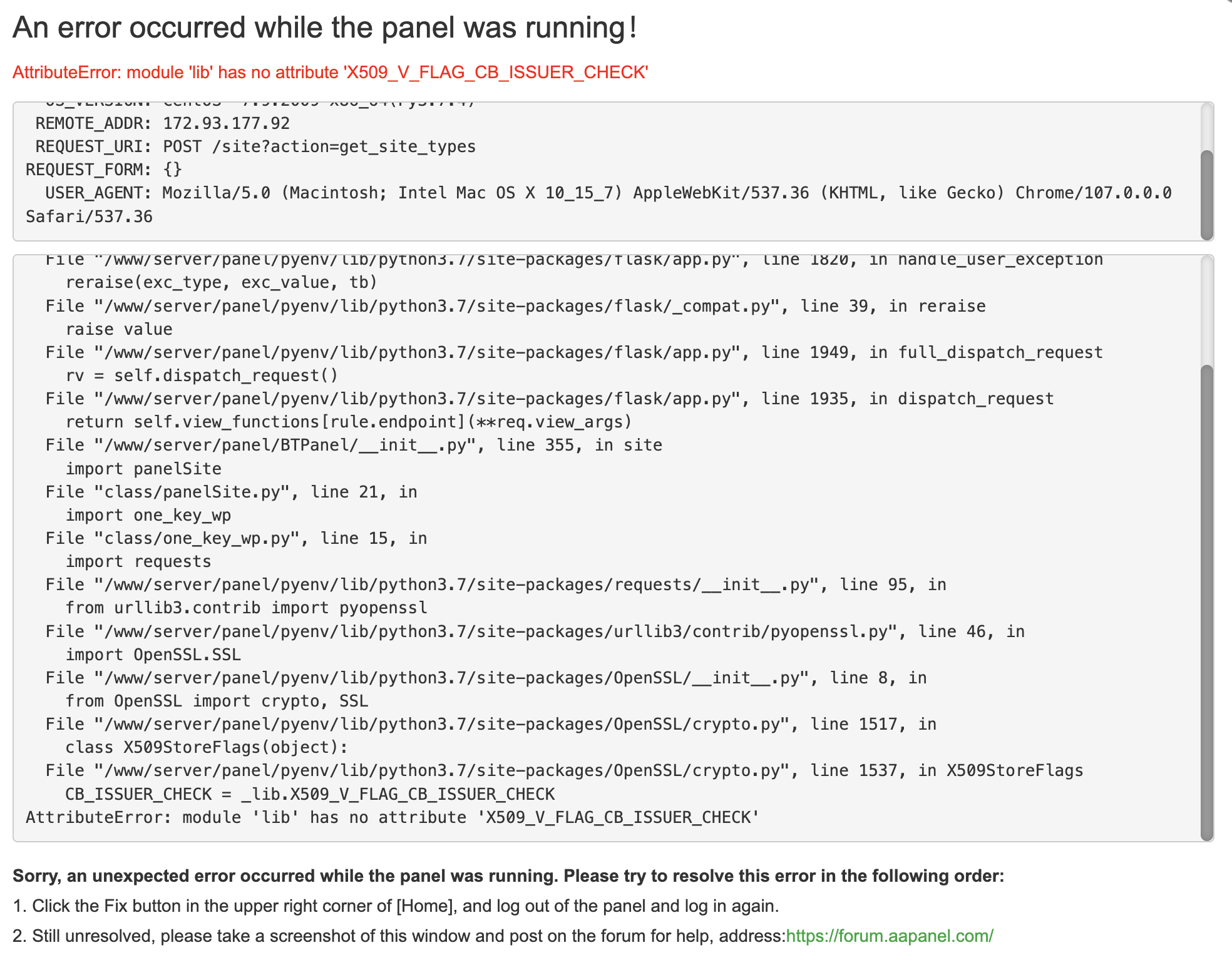Click the REQUEST_URI POST line
The width and height of the screenshot is (1232, 965).
click(319, 146)
